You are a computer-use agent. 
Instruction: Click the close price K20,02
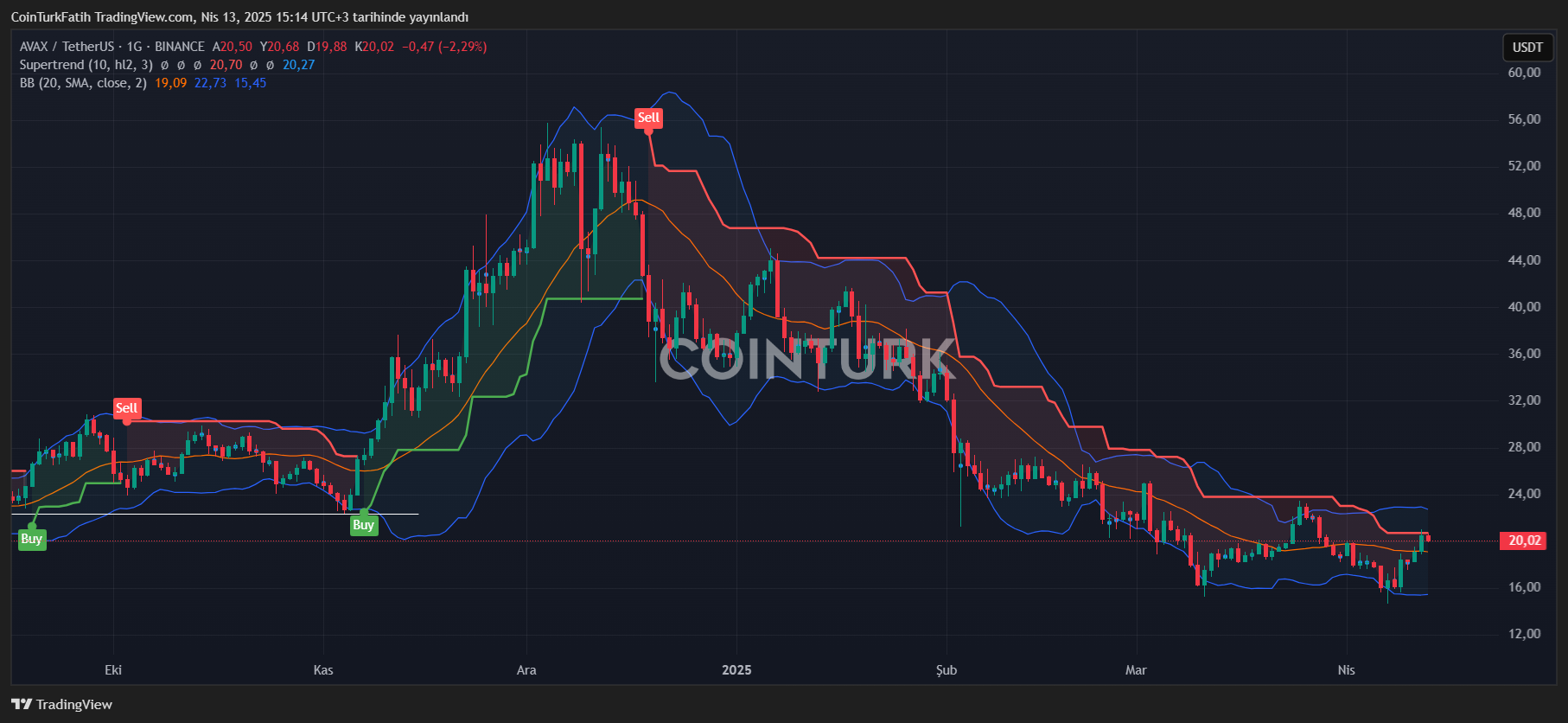(x=375, y=47)
